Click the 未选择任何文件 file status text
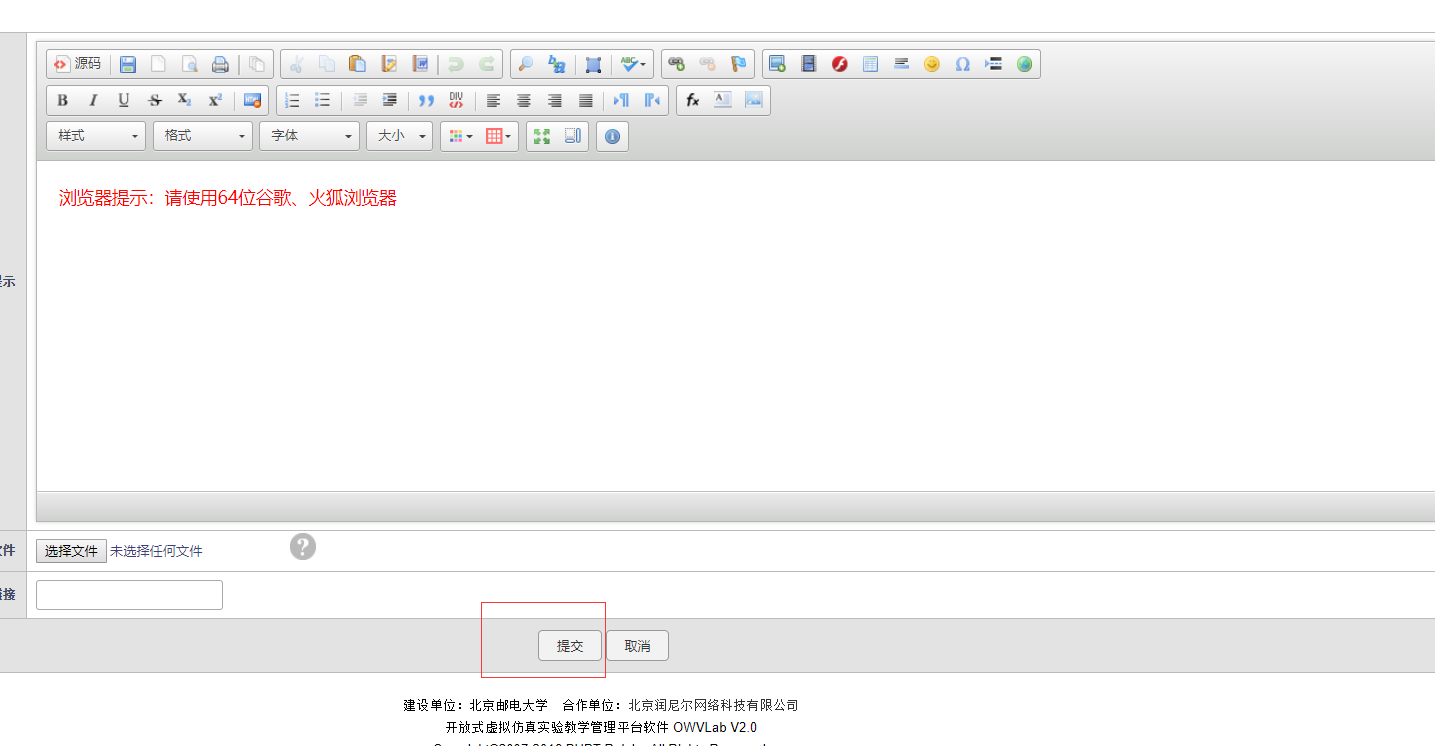The height and width of the screenshot is (746, 1435). click(156, 551)
